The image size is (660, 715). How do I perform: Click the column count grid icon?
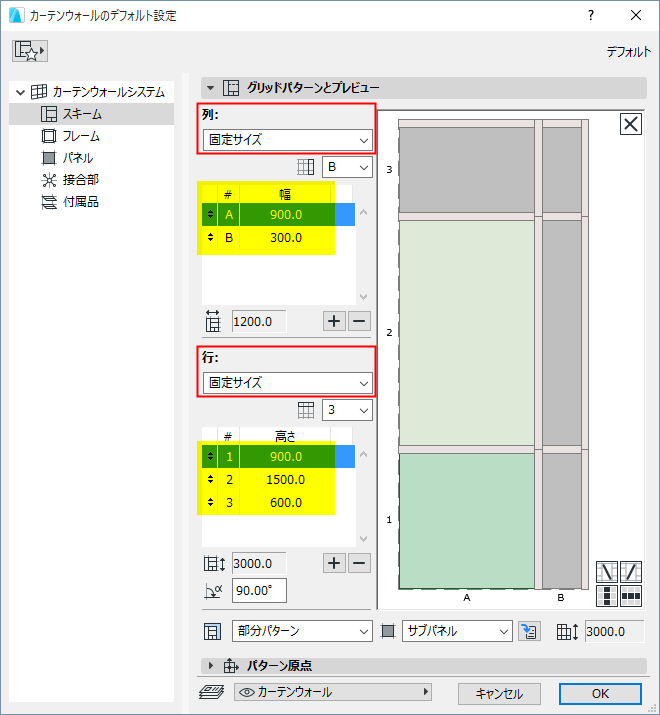306,167
